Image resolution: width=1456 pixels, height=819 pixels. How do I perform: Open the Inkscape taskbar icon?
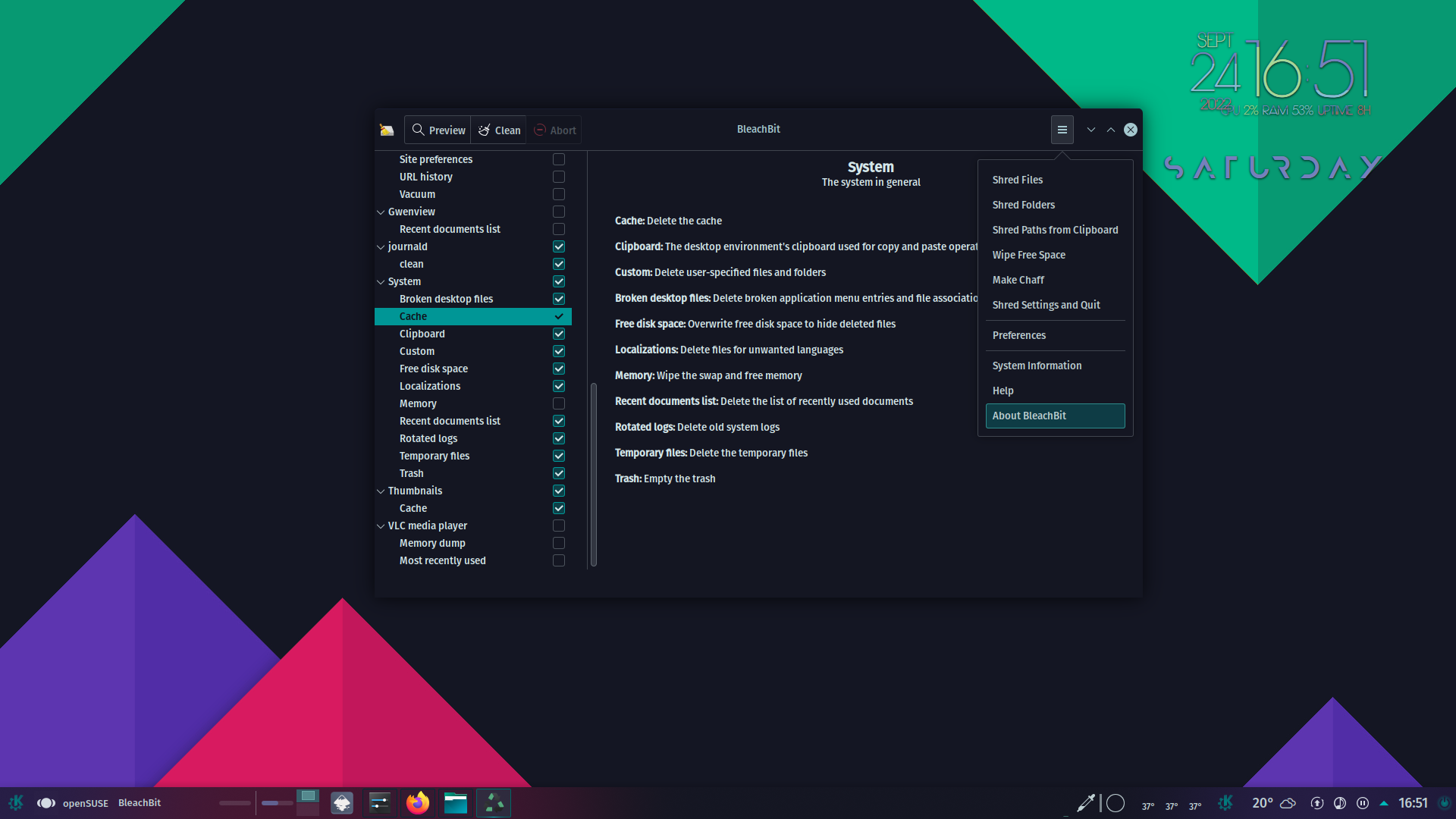[x=342, y=802]
